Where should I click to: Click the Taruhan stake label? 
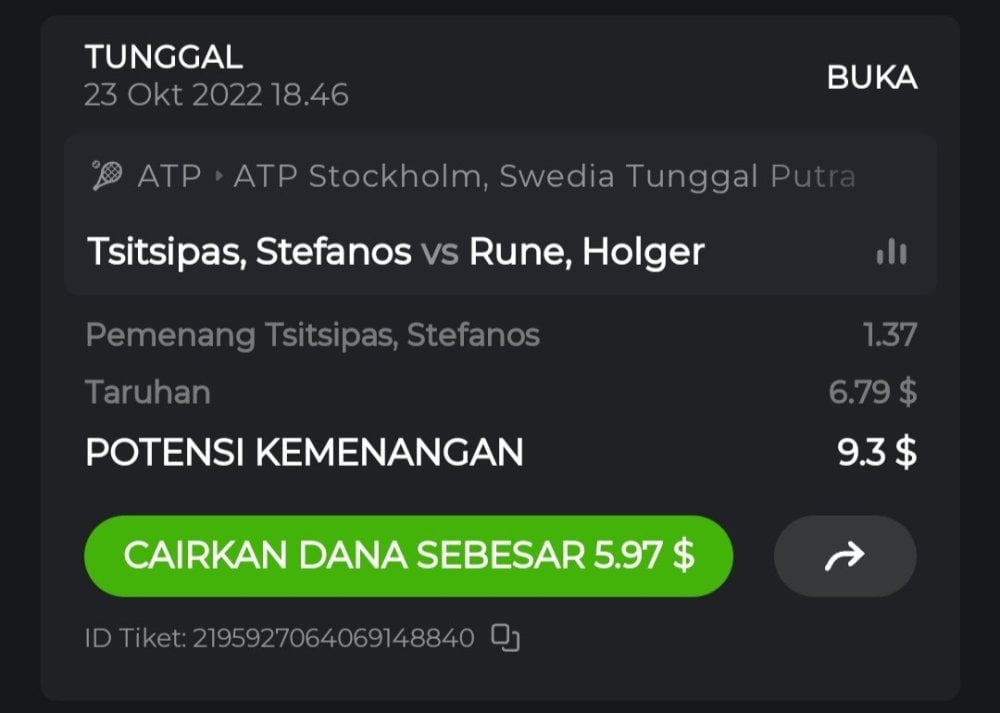pos(148,392)
